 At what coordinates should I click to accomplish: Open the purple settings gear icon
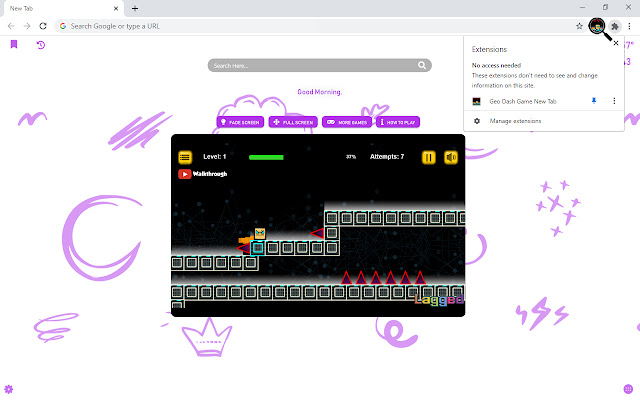[x=9, y=389]
